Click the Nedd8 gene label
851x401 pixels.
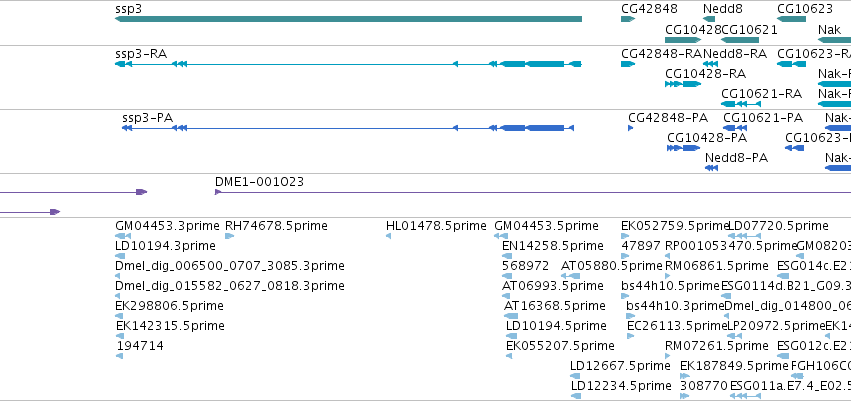pyautogui.click(x=723, y=9)
